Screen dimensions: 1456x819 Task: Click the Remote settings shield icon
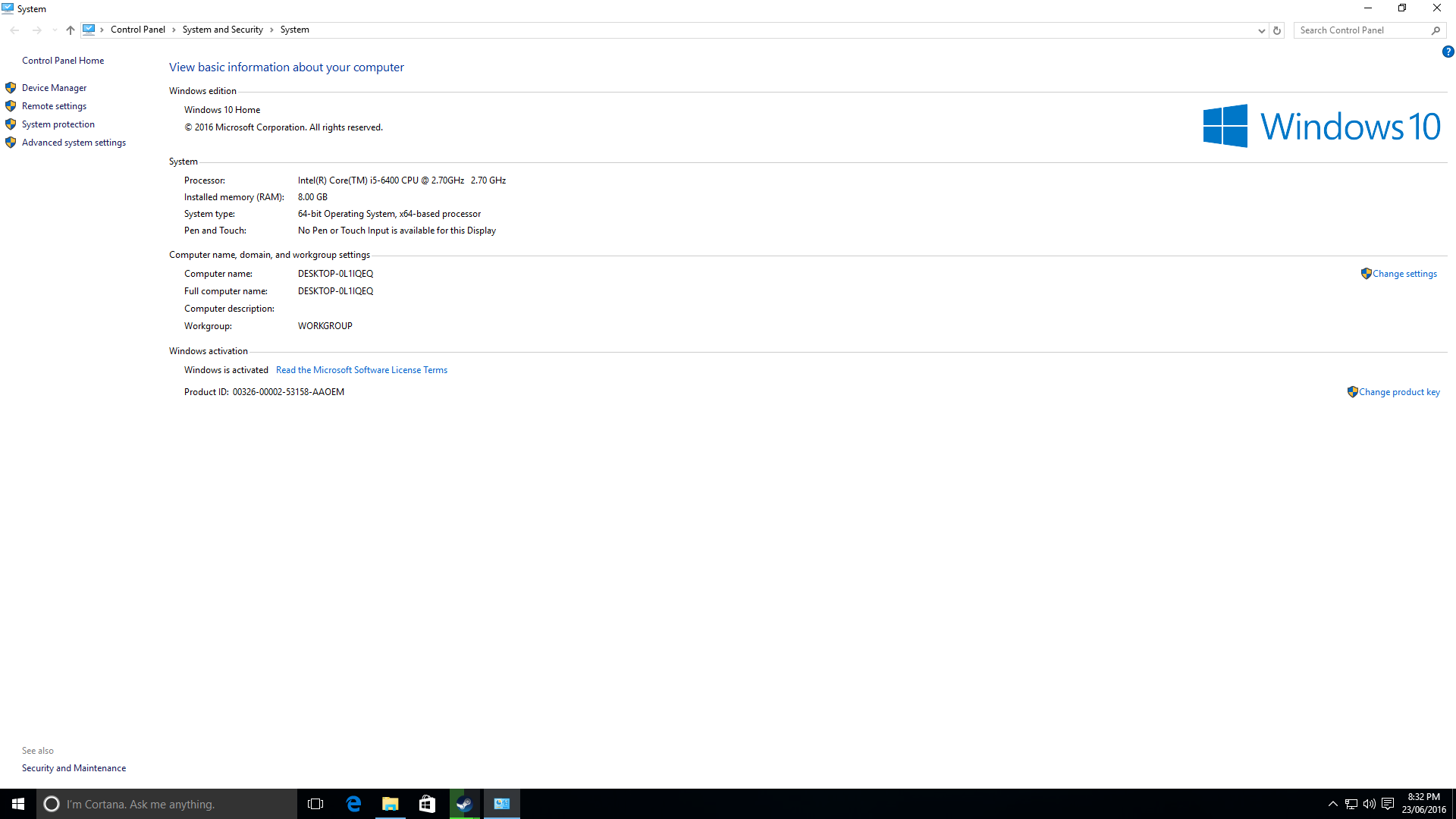(11, 106)
